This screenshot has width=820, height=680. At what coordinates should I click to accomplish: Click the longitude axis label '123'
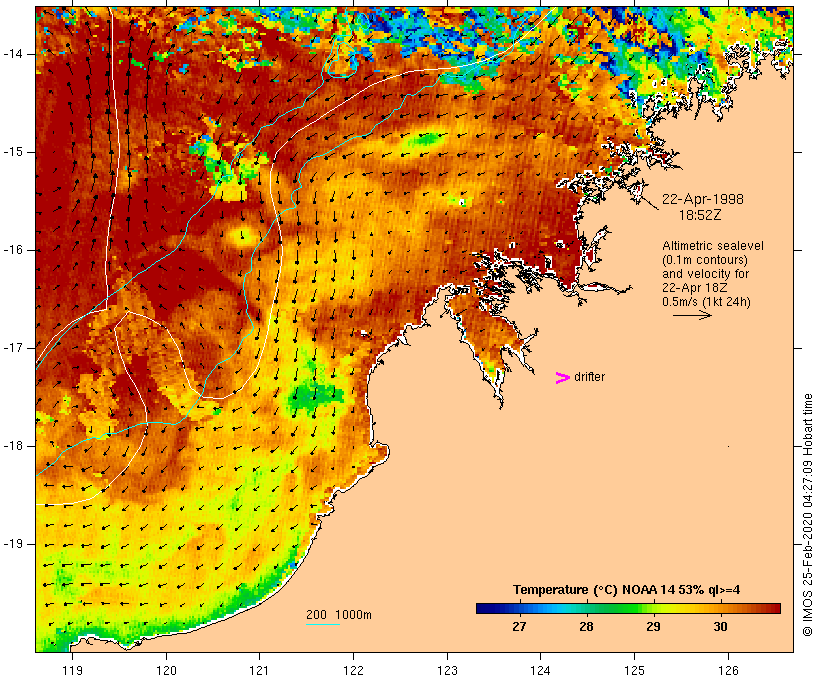pyautogui.click(x=447, y=670)
